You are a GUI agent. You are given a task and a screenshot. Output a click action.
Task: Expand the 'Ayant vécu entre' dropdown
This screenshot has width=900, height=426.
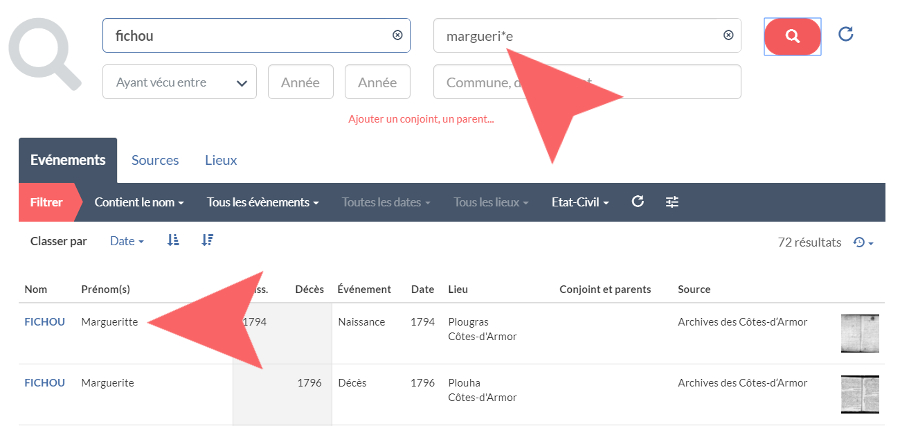pyautogui.click(x=179, y=82)
